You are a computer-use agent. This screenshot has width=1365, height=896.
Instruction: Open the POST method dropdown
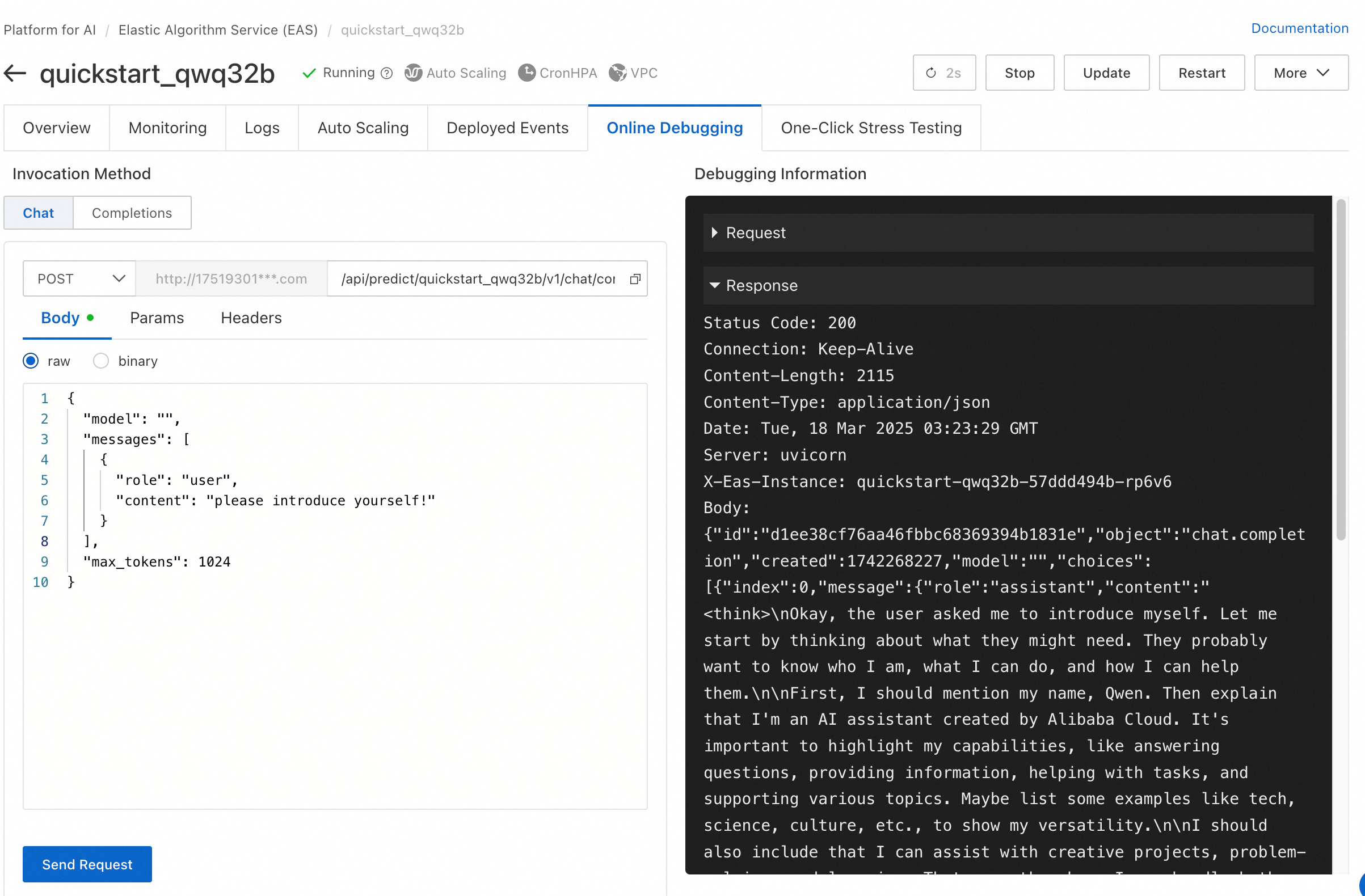coord(79,278)
